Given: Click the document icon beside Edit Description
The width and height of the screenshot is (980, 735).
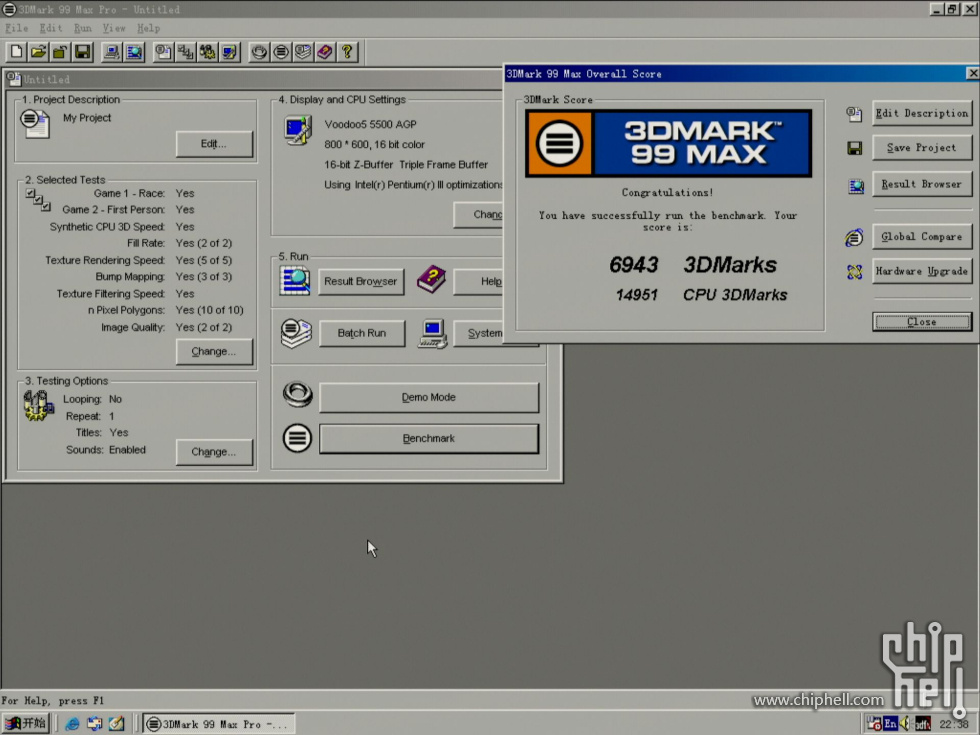Looking at the screenshot, I should 854,114.
